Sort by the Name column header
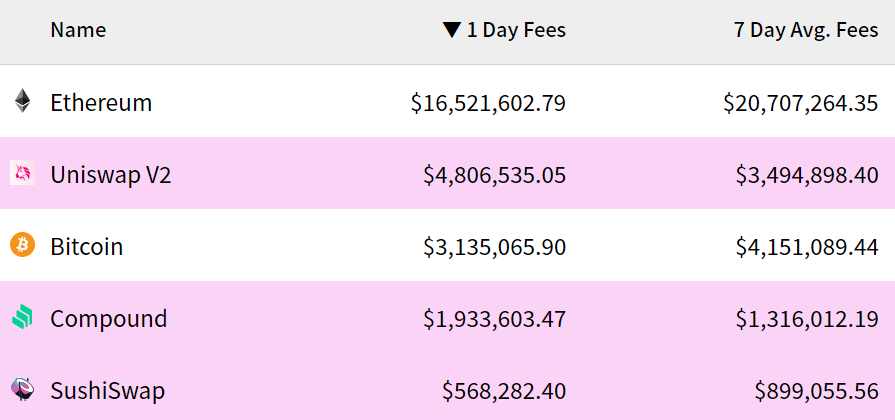Image resolution: width=895 pixels, height=420 pixels. pos(78,30)
